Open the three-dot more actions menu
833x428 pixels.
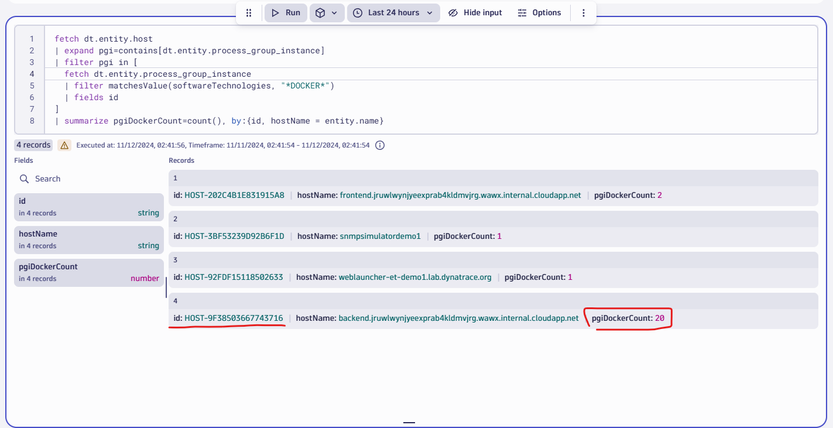point(584,13)
